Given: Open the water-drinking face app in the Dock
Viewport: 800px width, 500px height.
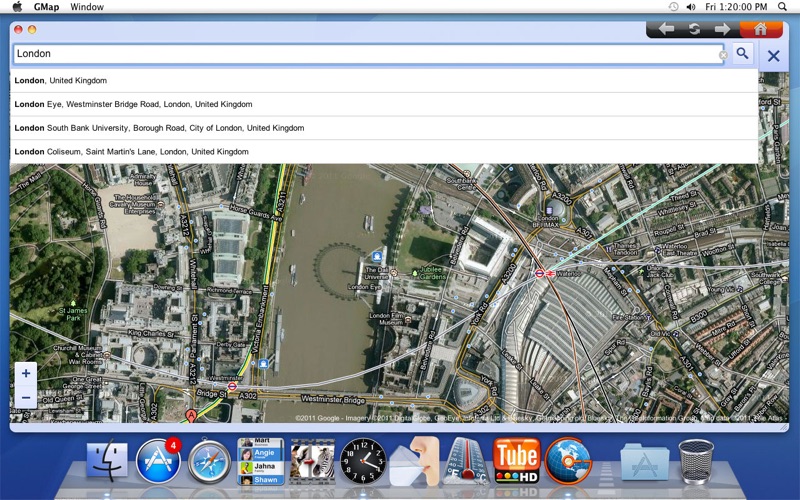Looking at the screenshot, I should (414, 461).
